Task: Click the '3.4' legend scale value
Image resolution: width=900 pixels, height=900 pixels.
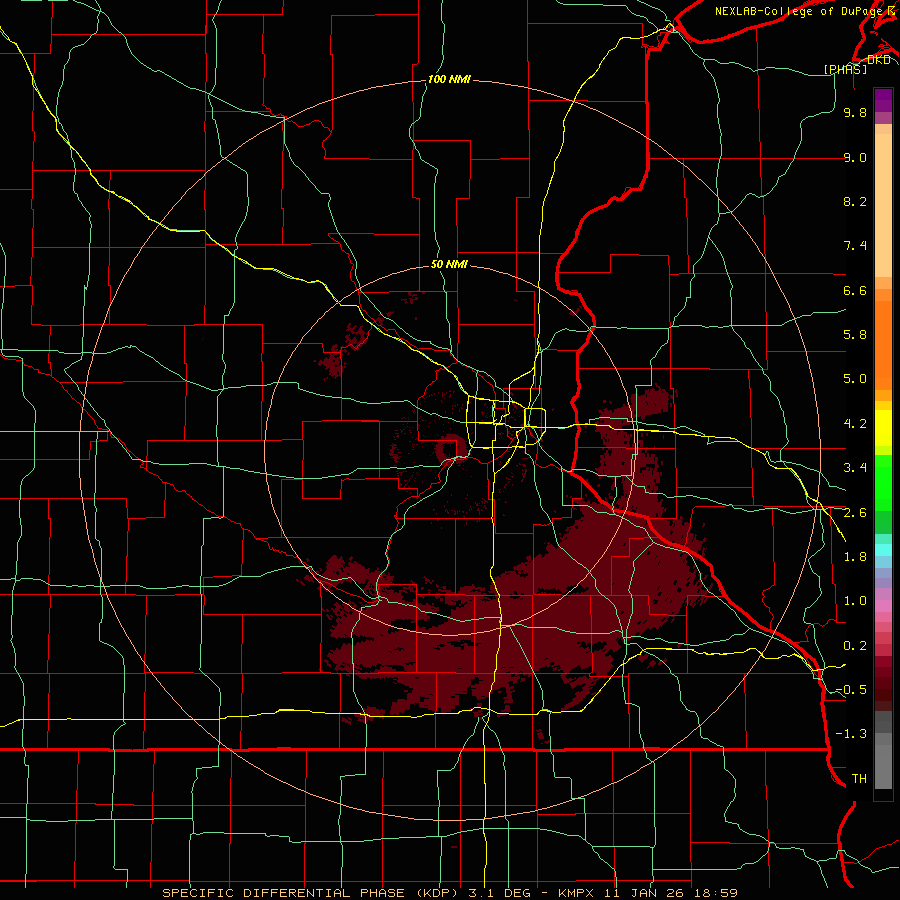Action: (855, 468)
